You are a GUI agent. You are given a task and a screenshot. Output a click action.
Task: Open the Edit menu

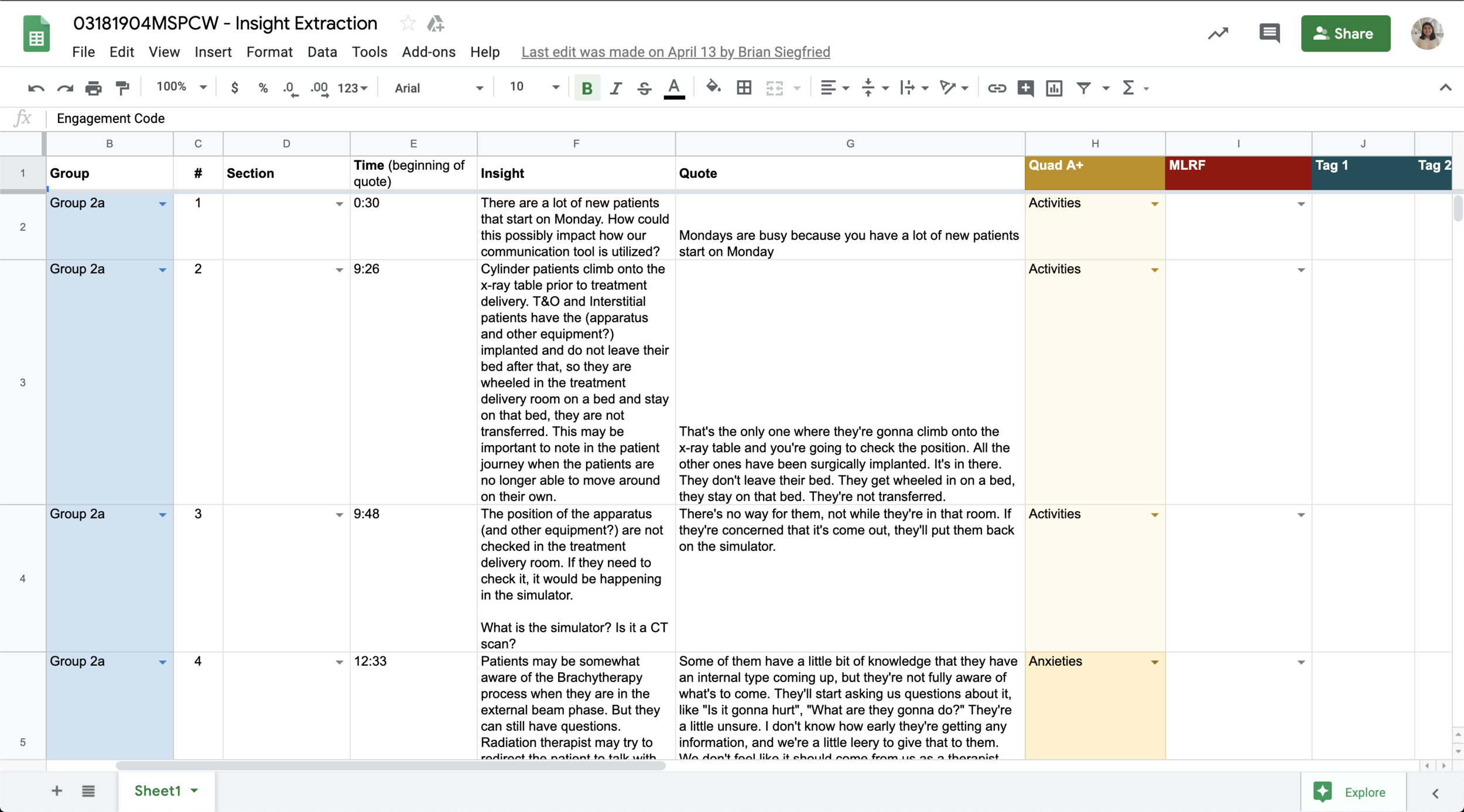pyautogui.click(x=122, y=52)
